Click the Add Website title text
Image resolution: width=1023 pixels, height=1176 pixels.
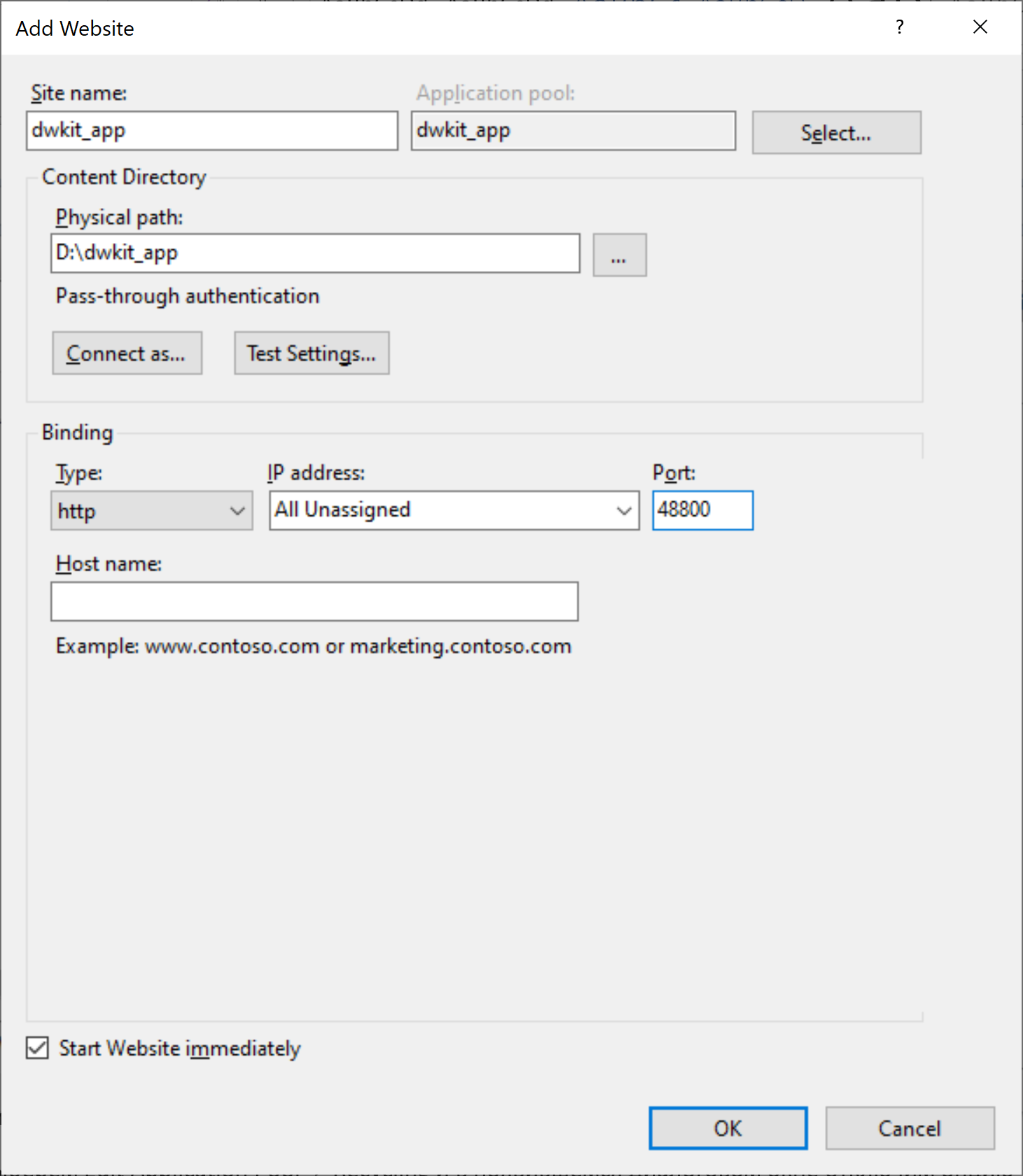pos(75,29)
